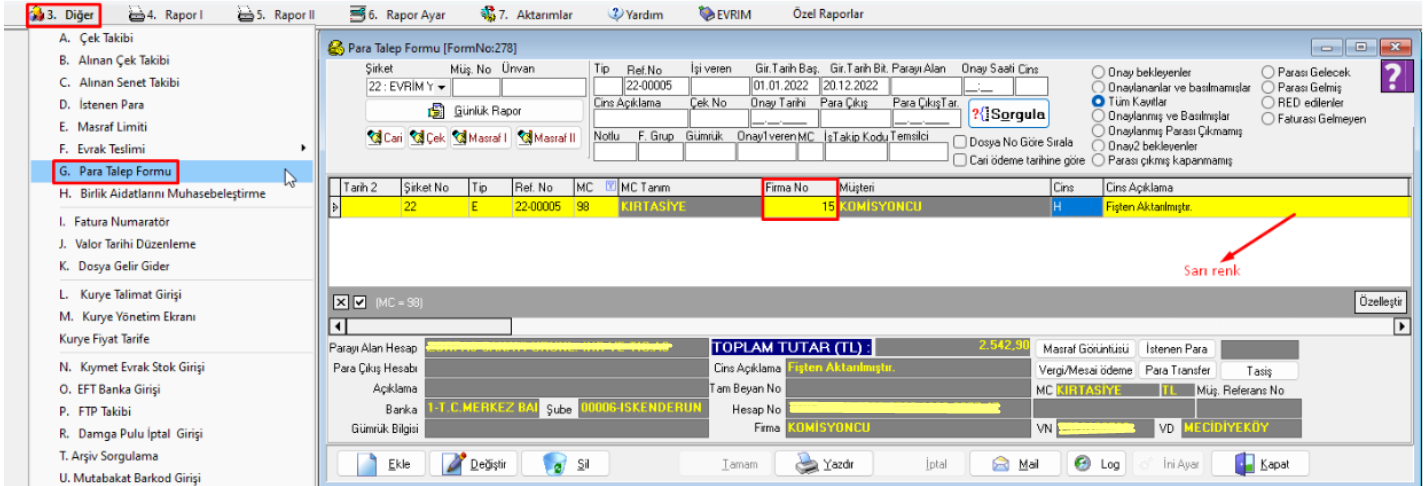Click the Mail button
1427x486 pixels.
tap(1016, 464)
